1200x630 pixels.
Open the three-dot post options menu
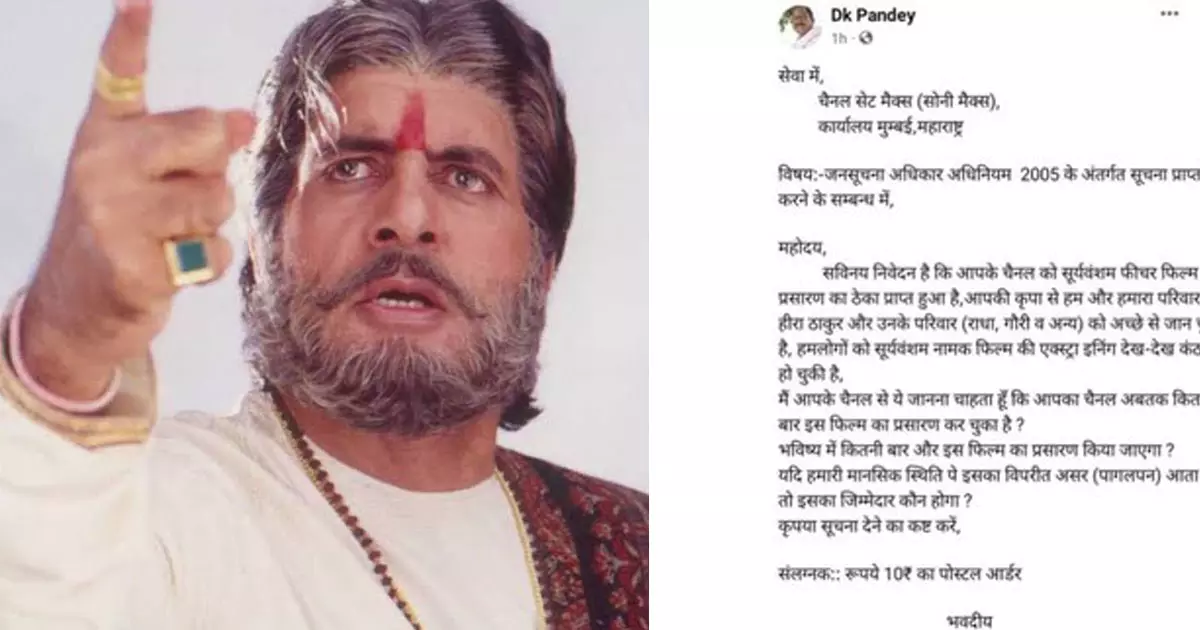tap(1168, 15)
